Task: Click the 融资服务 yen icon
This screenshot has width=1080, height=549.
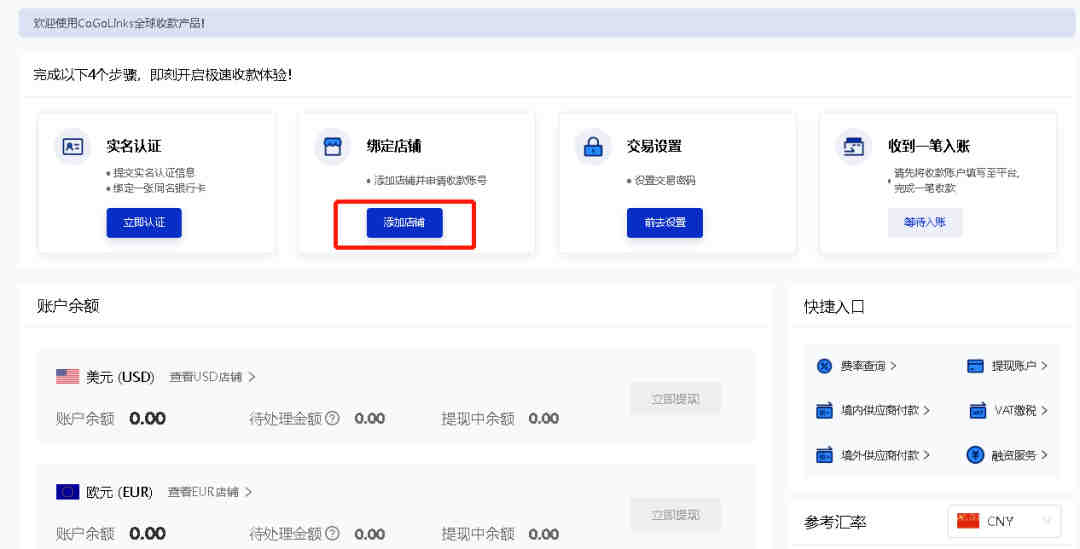Action: [976, 455]
